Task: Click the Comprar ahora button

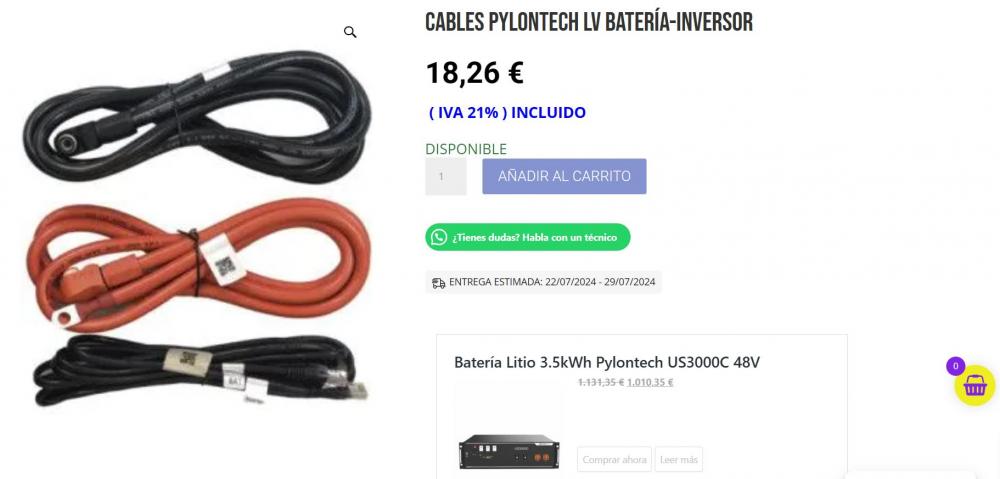Action: tap(614, 459)
